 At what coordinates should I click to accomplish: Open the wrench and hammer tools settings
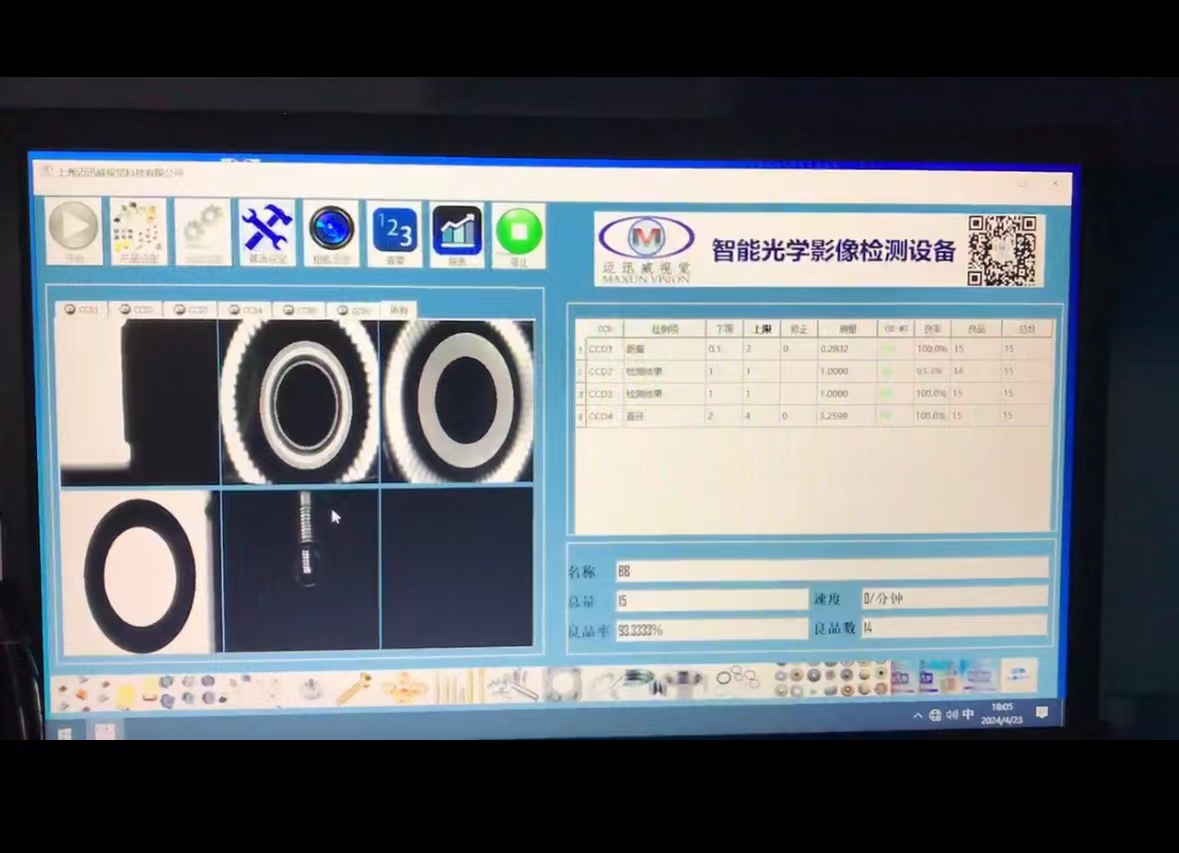pyautogui.click(x=267, y=233)
